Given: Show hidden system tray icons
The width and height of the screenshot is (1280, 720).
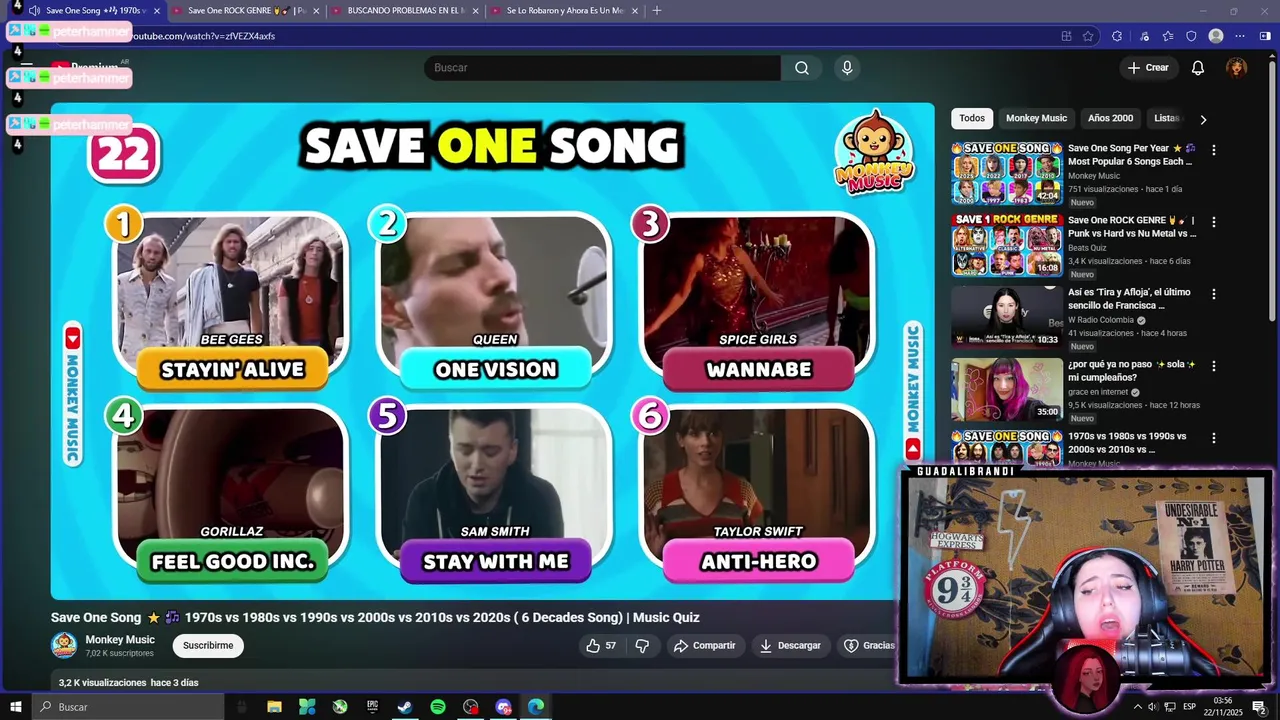Looking at the screenshot, I should click(x=1137, y=707).
